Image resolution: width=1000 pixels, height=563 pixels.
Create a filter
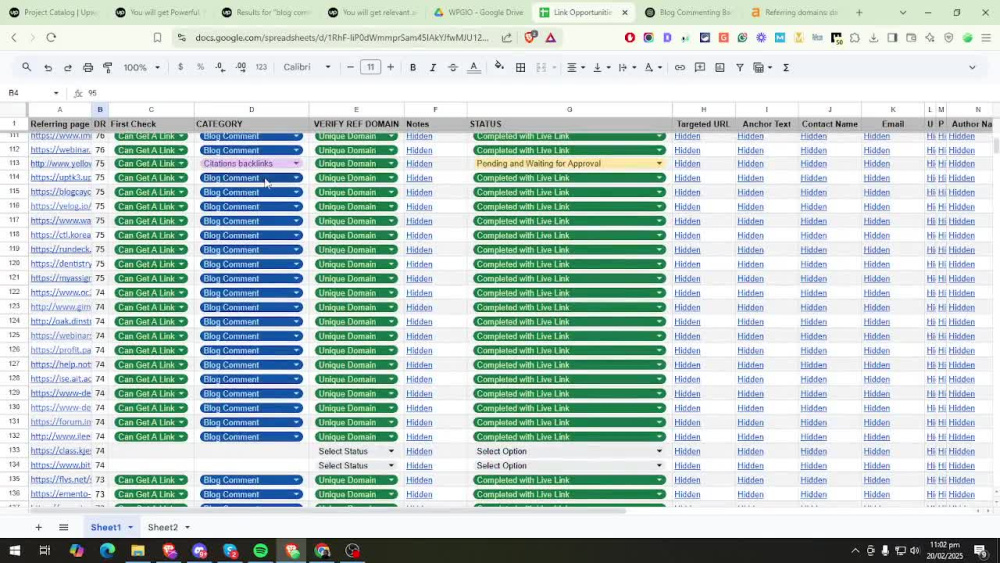(740, 67)
